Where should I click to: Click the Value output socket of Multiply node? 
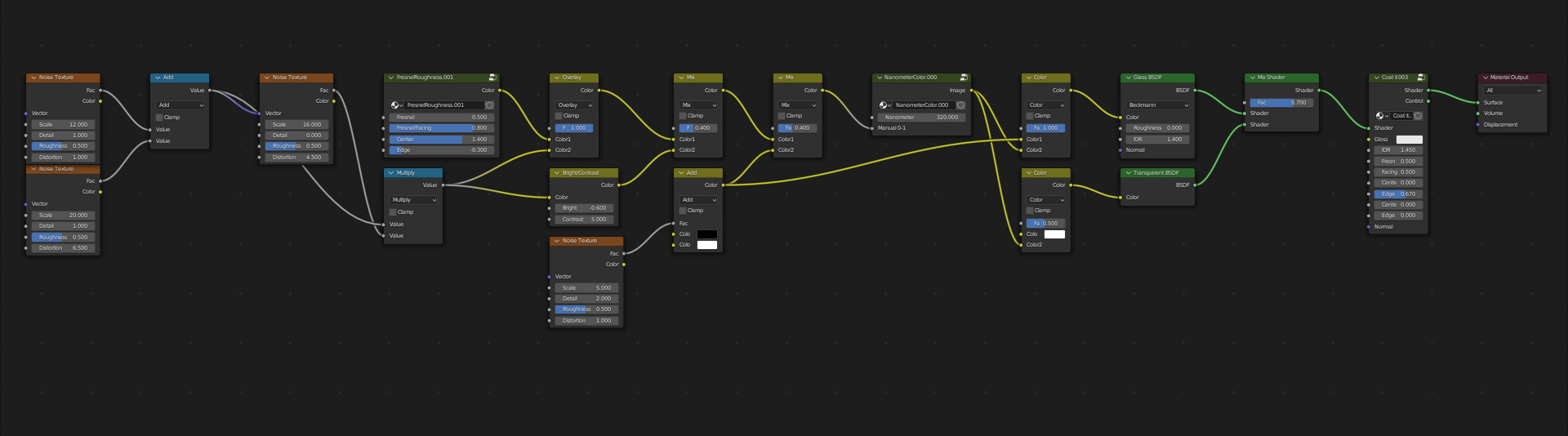click(443, 185)
